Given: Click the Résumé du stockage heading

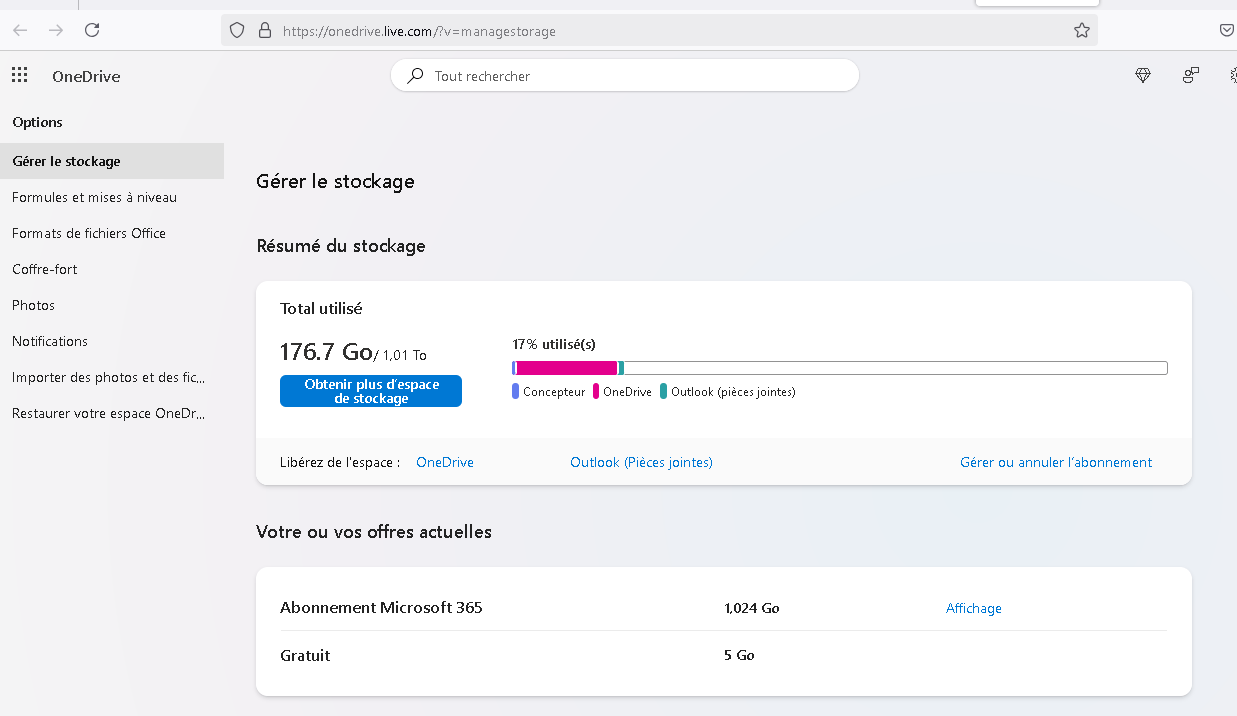Looking at the screenshot, I should [x=341, y=246].
